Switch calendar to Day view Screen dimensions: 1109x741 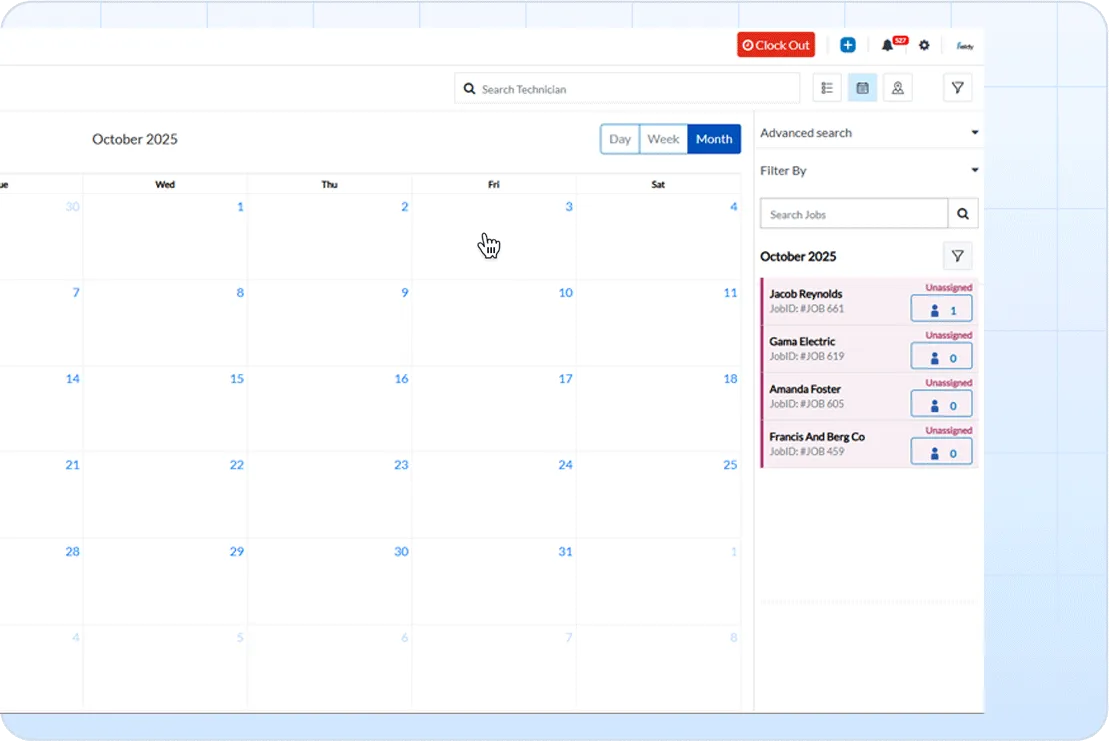620,139
